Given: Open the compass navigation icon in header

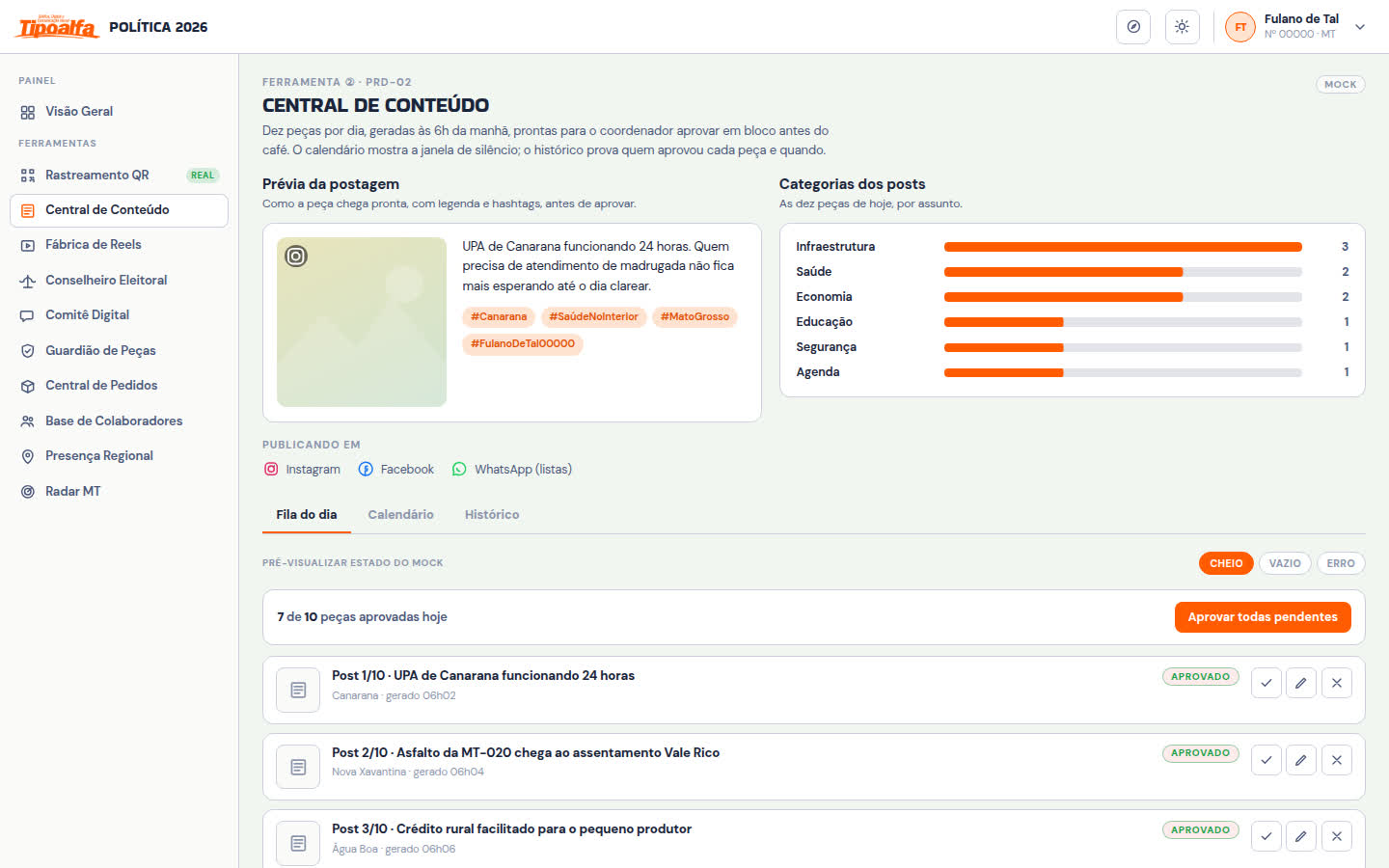Looking at the screenshot, I should [1133, 27].
